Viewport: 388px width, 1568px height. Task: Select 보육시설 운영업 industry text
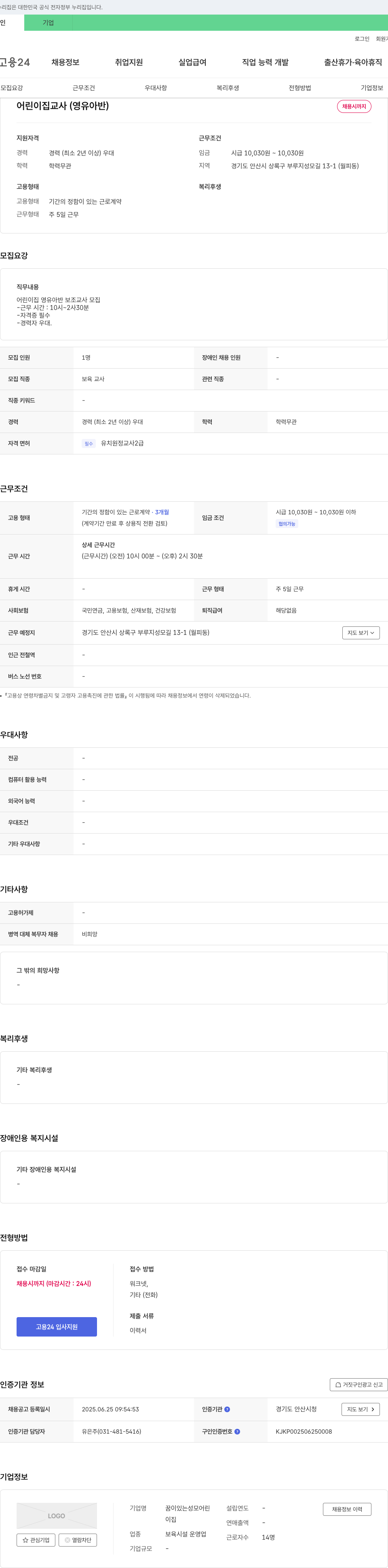click(x=186, y=1534)
